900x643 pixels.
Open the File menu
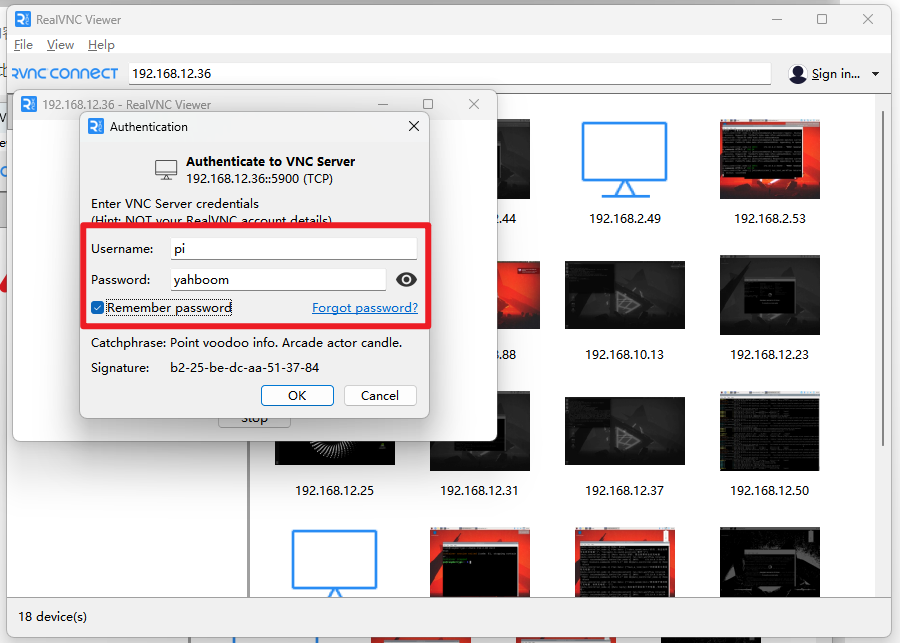coord(23,45)
